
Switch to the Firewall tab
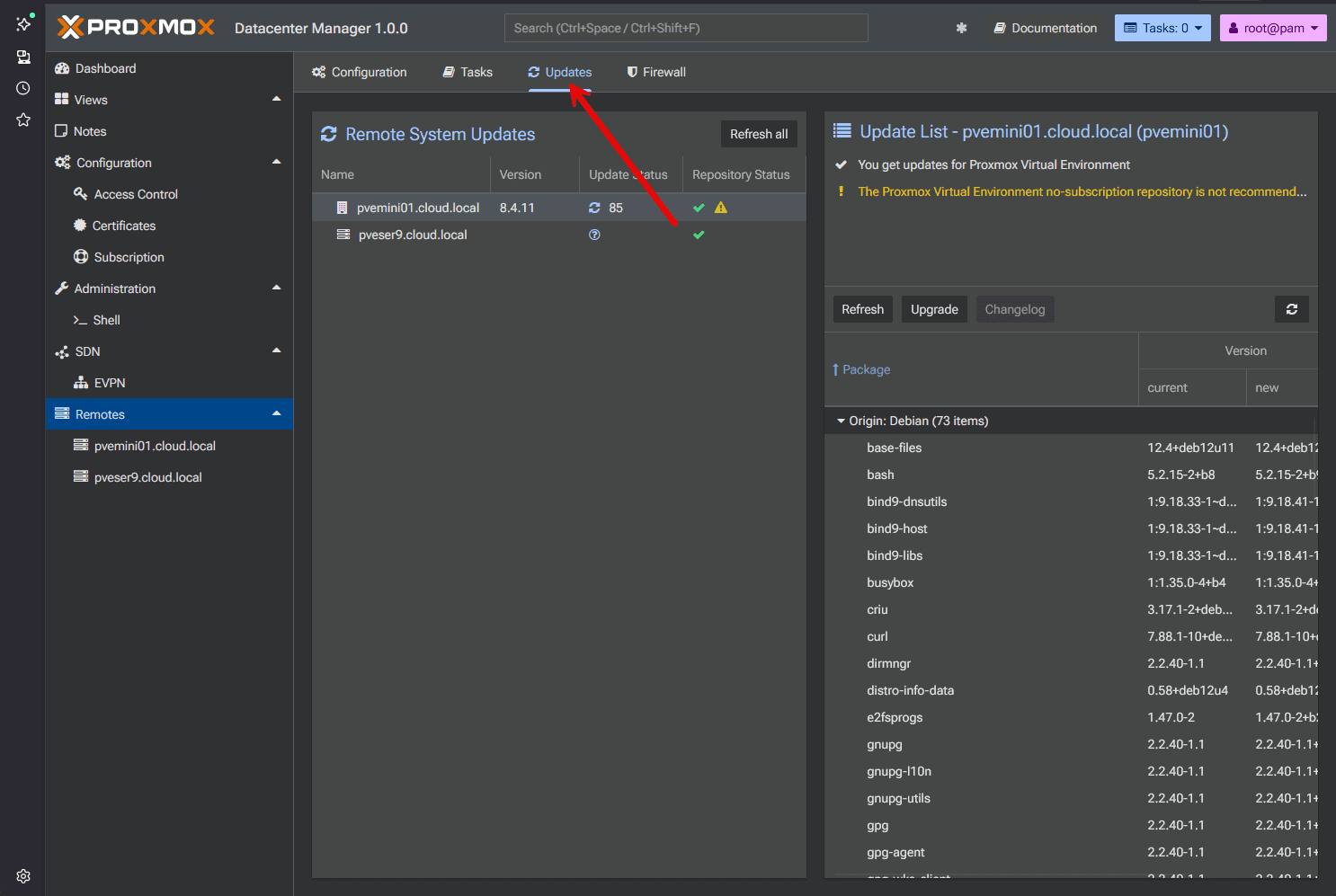click(x=655, y=72)
